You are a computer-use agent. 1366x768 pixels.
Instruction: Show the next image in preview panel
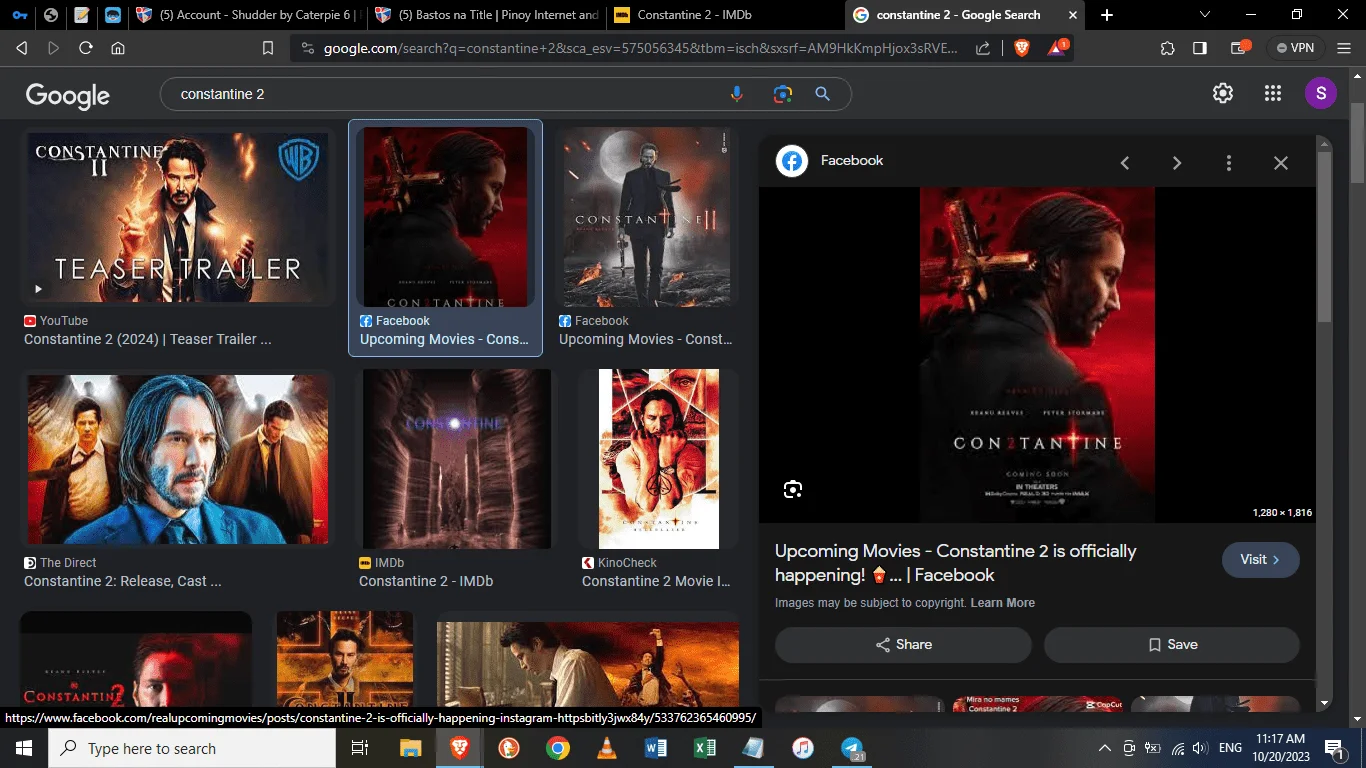tap(1177, 163)
